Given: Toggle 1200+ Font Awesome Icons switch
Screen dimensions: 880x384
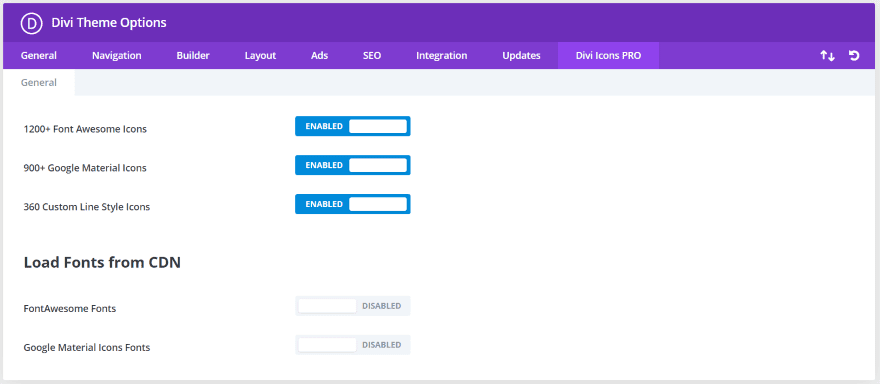Looking at the screenshot, I should point(352,126).
